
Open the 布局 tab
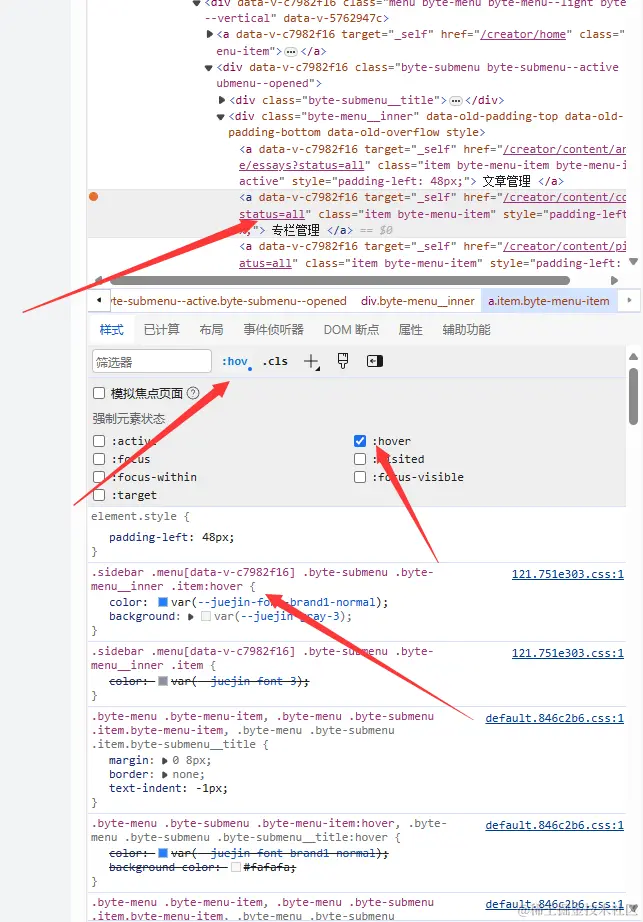pyautogui.click(x=211, y=329)
